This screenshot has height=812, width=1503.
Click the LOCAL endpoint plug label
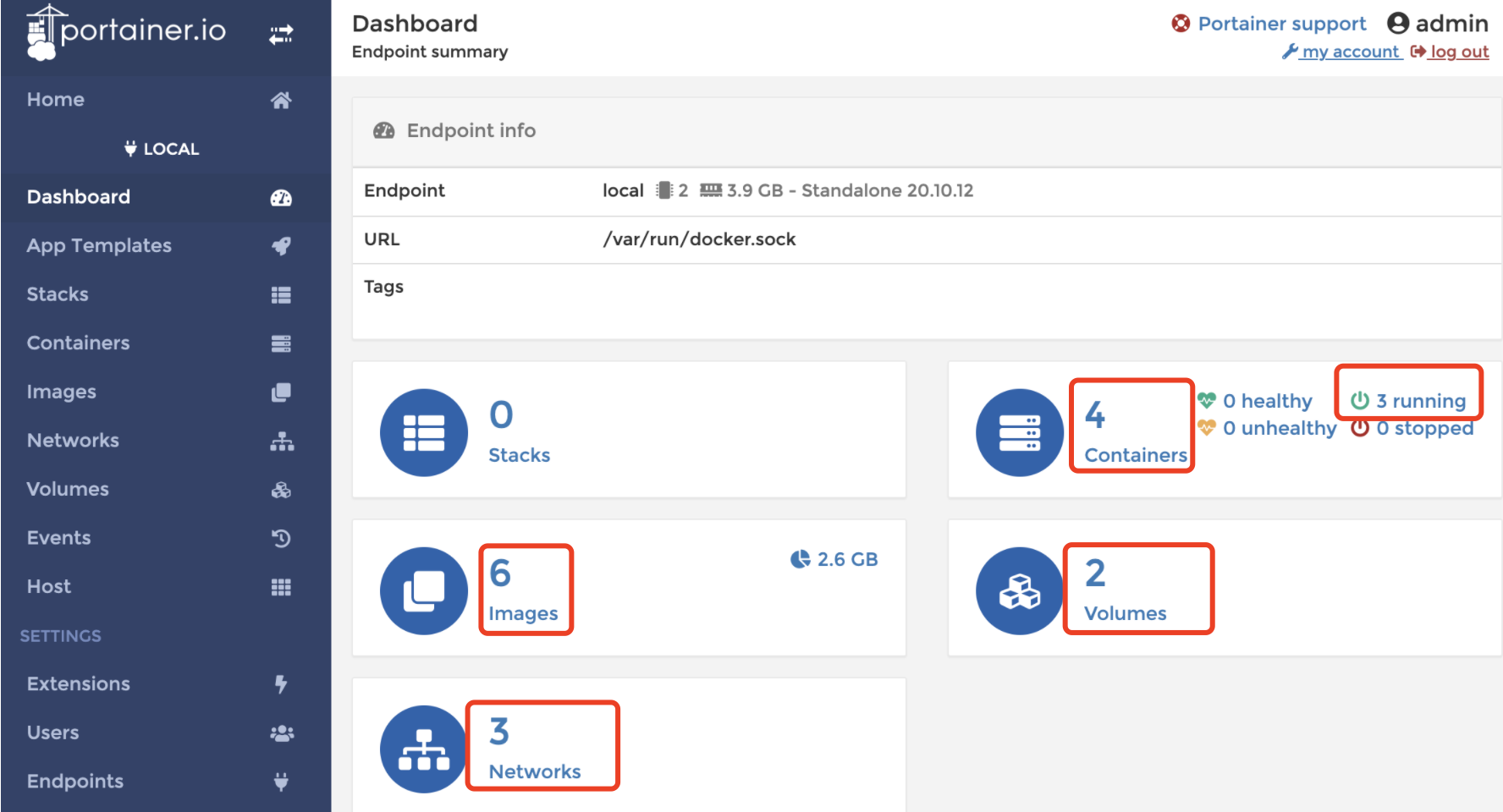(x=162, y=149)
